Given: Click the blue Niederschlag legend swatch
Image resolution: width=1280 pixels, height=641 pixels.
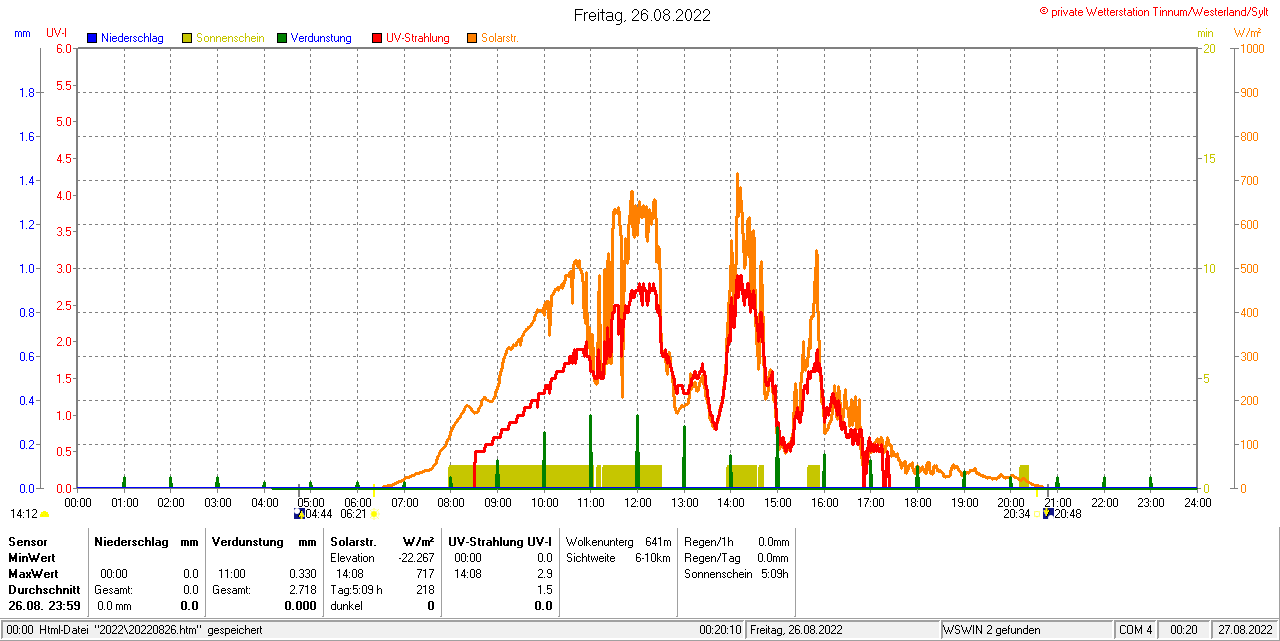Looking at the screenshot, I should click(92, 38).
